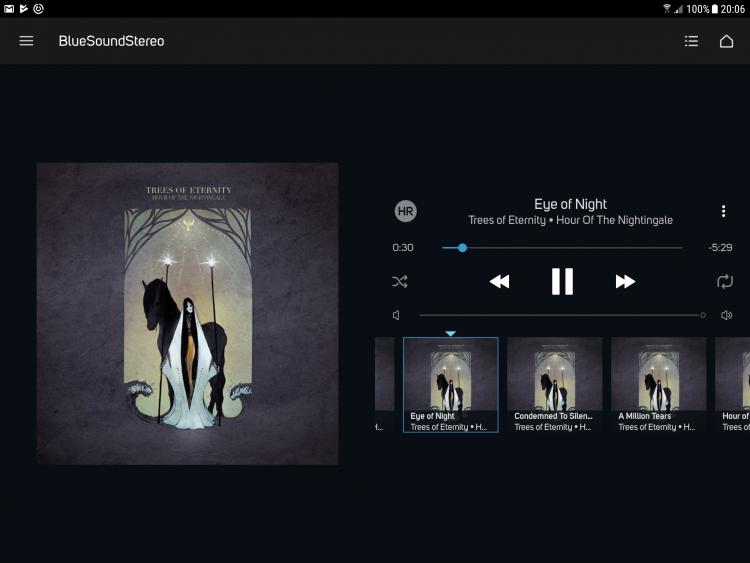
Task: Open the play store notification icon
Action: (x=23, y=9)
